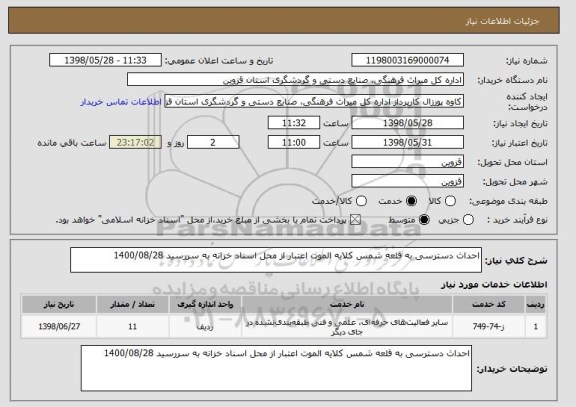Click the نام دستگاه خریدار field
576x407 pixels.
click(x=295, y=80)
